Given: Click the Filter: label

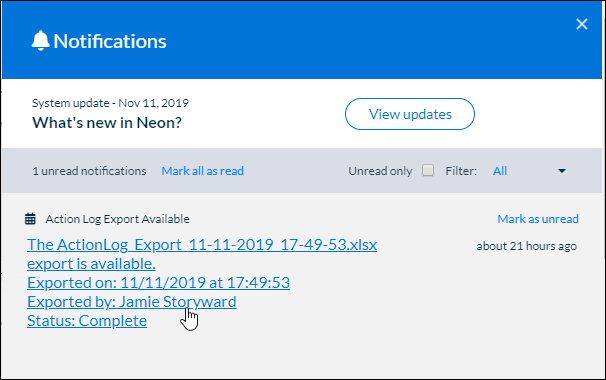Looking at the screenshot, I should click(461, 171).
